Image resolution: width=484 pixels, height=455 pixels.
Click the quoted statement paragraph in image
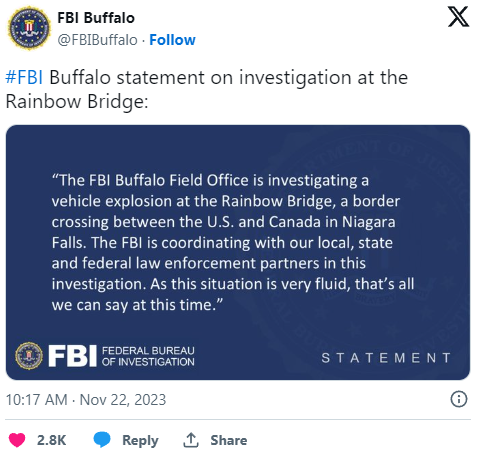pos(233,242)
